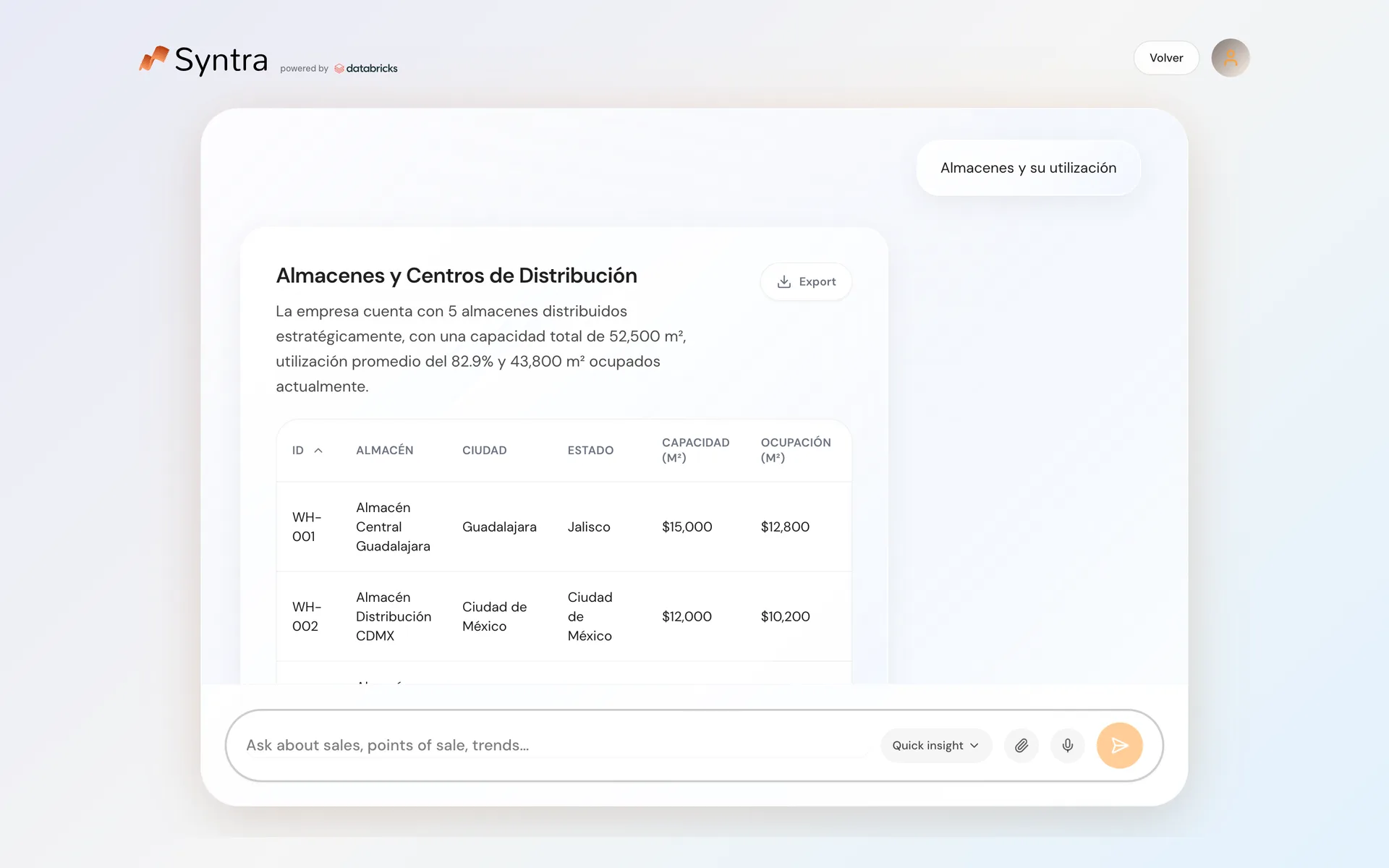The width and height of the screenshot is (1389, 868).
Task: Click the Almacén column header
Action: 384,450
